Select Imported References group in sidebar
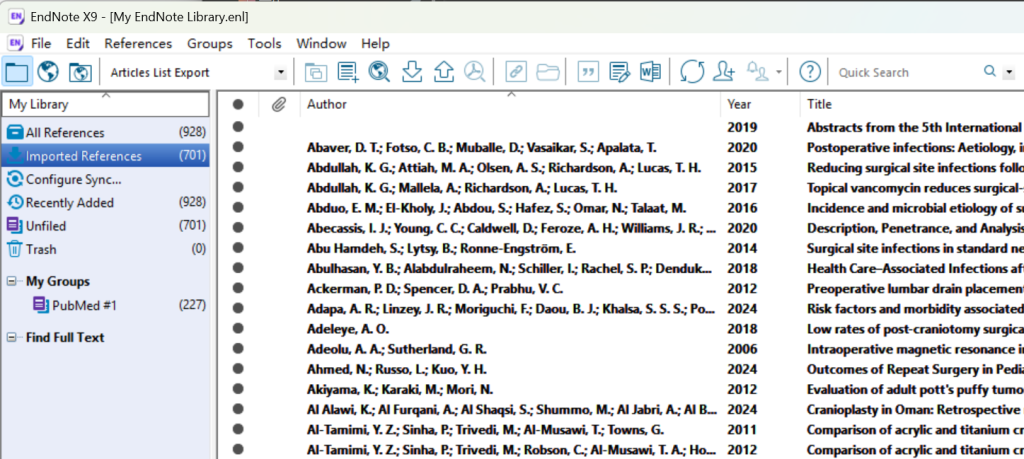Image resolution: width=1024 pixels, height=459 pixels. 84,156
